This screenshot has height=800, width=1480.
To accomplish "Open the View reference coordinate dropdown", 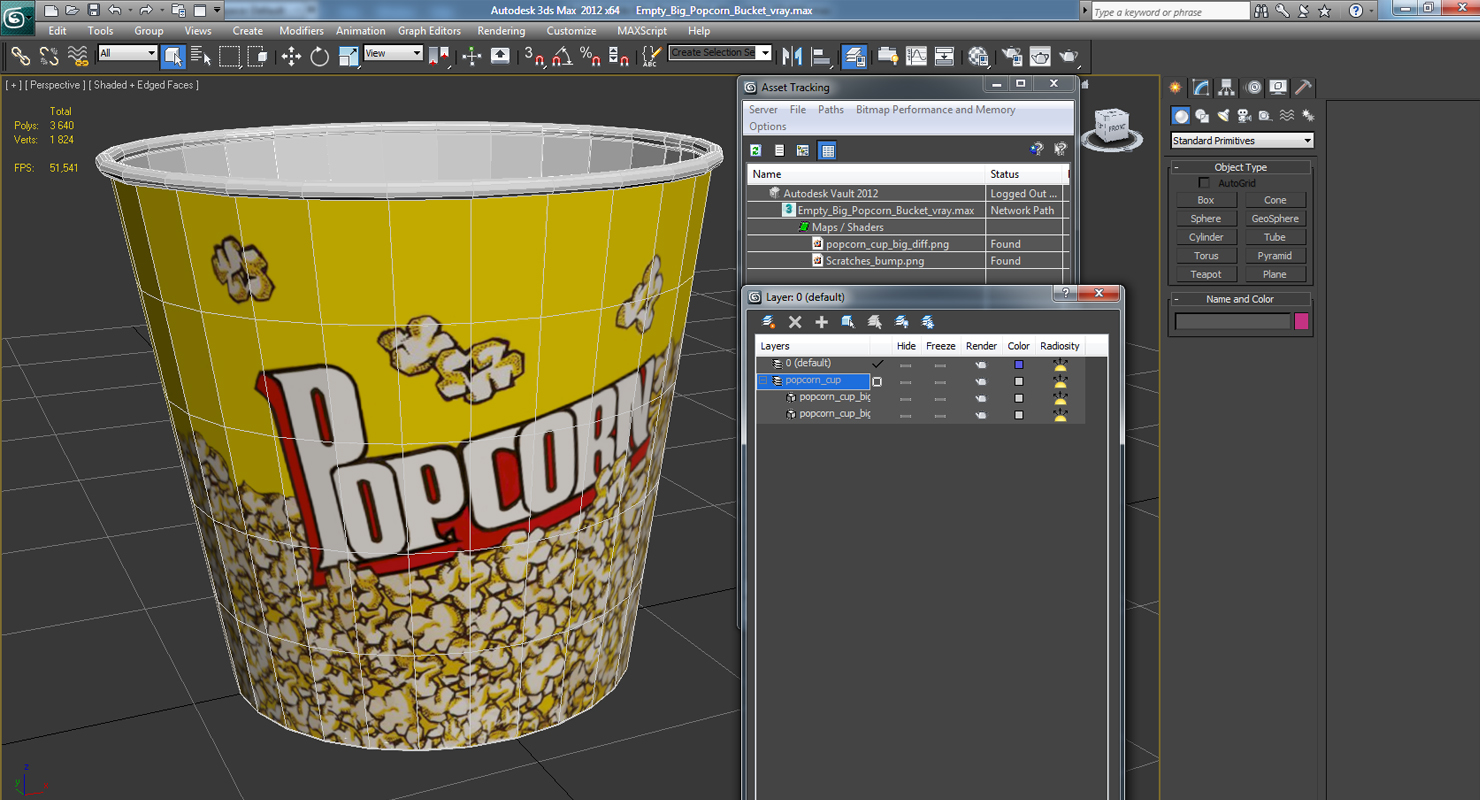I will pyautogui.click(x=393, y=54).
